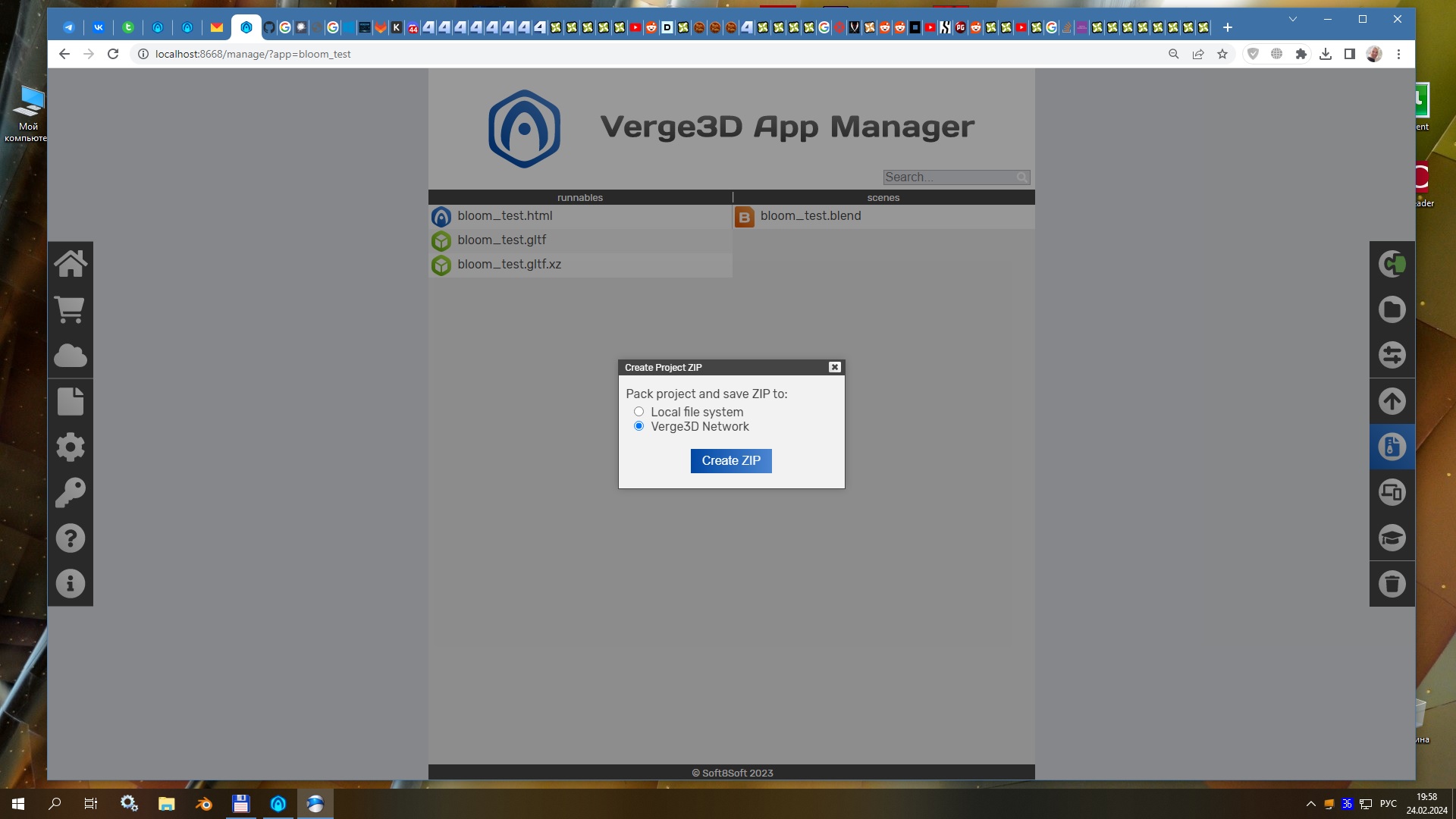
Task: Open browser downloads icon
Action: point(1326,54)
